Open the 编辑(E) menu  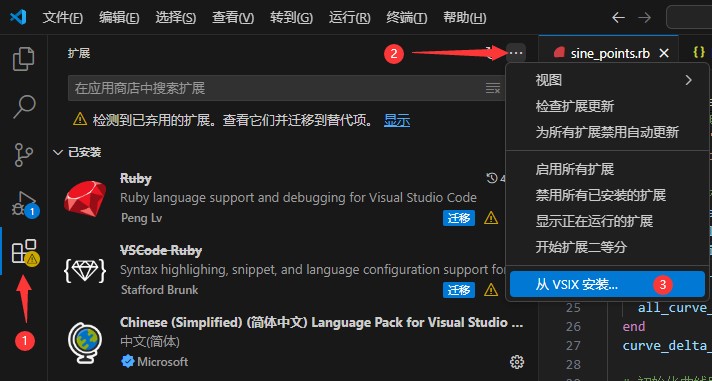pyautogui.click(x=119, y=18)
